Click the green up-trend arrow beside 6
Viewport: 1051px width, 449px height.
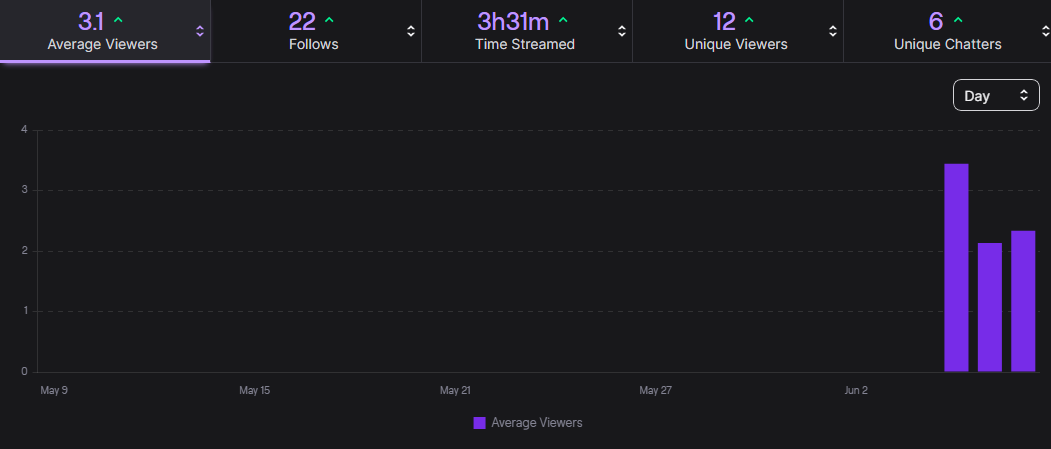tap(959, 21)
